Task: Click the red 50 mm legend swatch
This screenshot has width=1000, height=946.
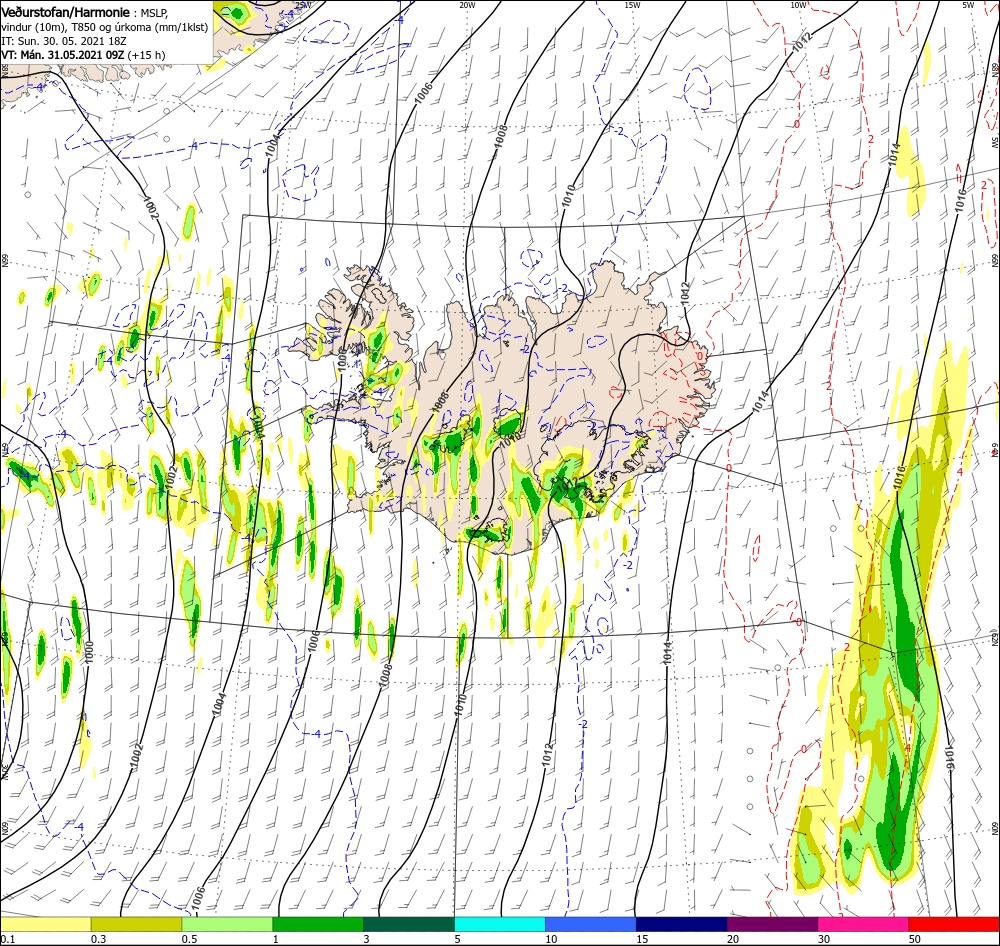Action: pyautogui.click(x=954, y=924)
